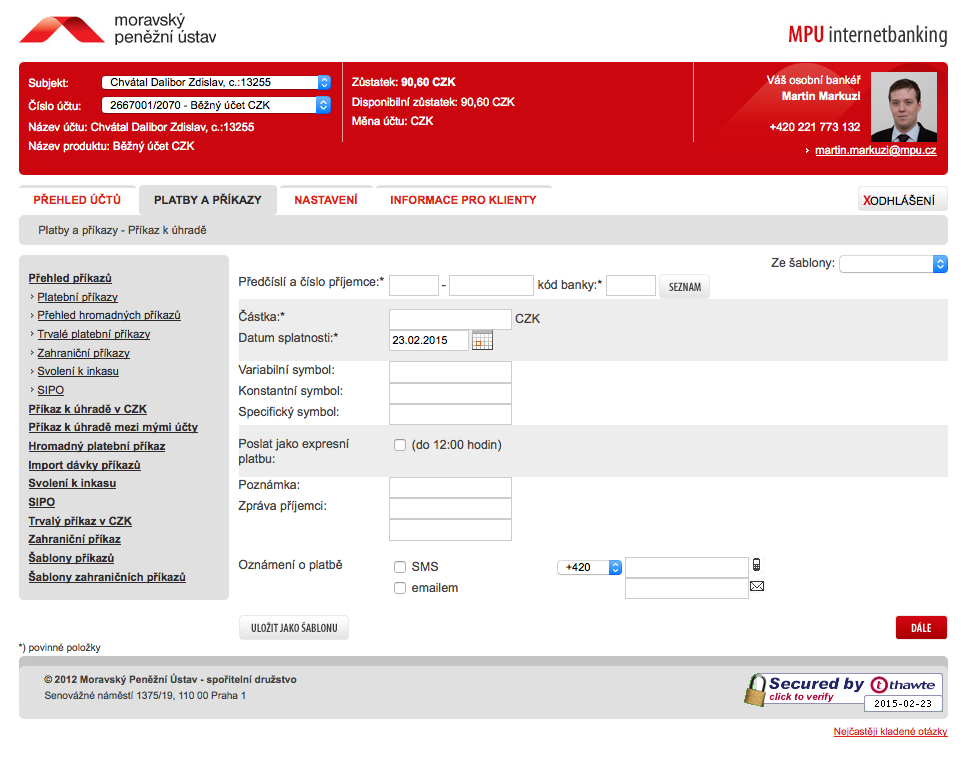Focus the Specifický symbol field
Image resolution: width=974 pixels, height=759 pixels.
tap(450, 414)
